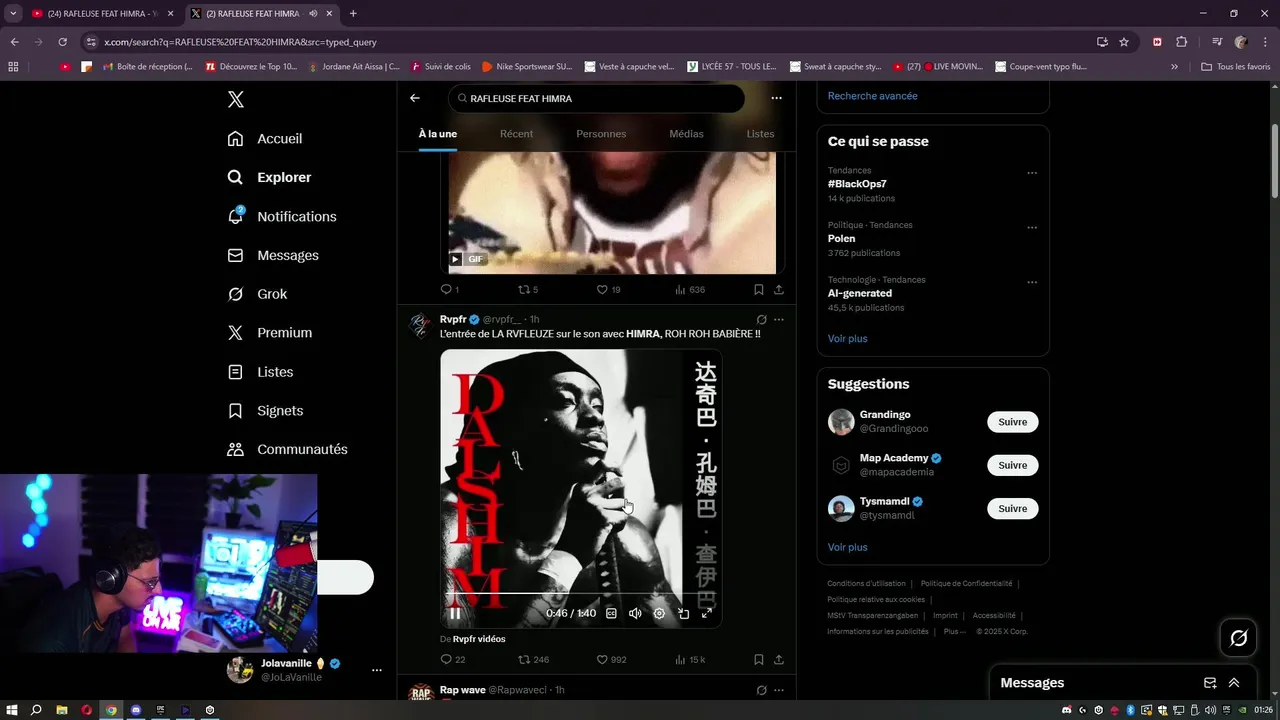This screenshot has height=720, width=1280.
Task: Expand the video to fullscreen
Action: coord(707,613)
